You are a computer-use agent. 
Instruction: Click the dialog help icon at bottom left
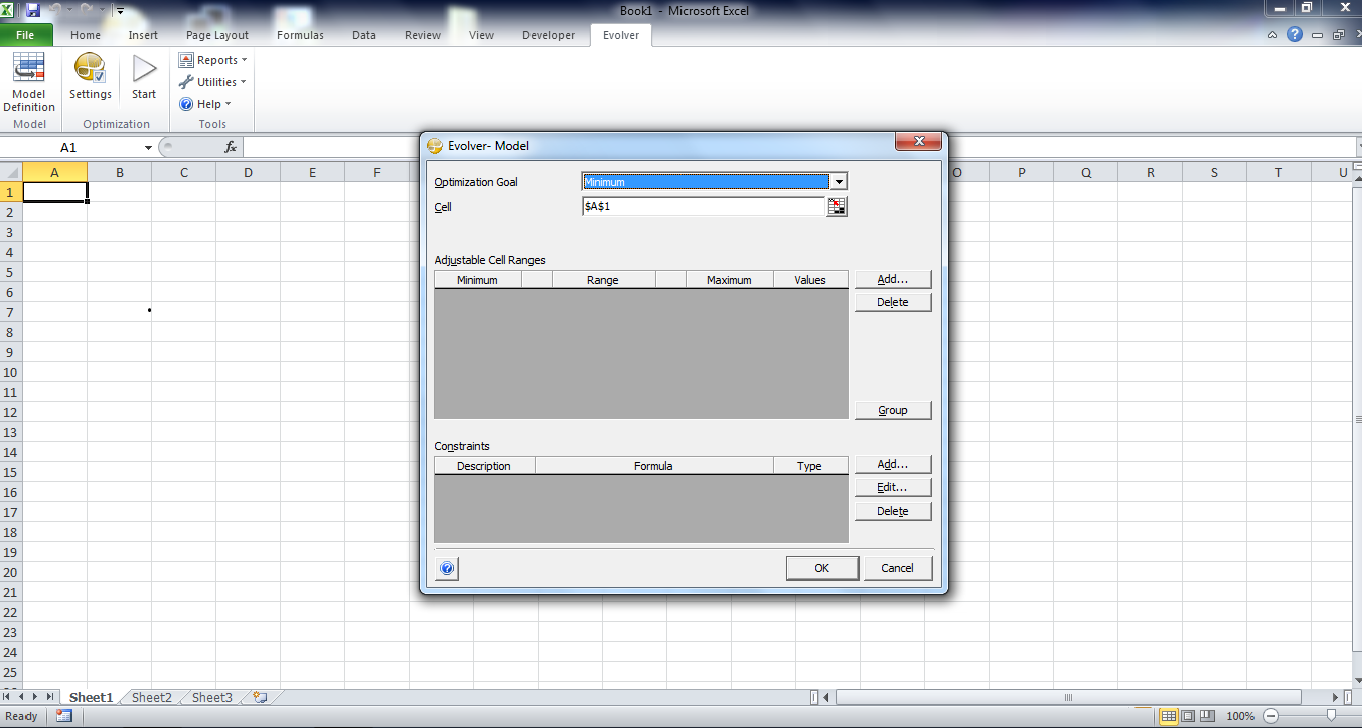point(447,568)
